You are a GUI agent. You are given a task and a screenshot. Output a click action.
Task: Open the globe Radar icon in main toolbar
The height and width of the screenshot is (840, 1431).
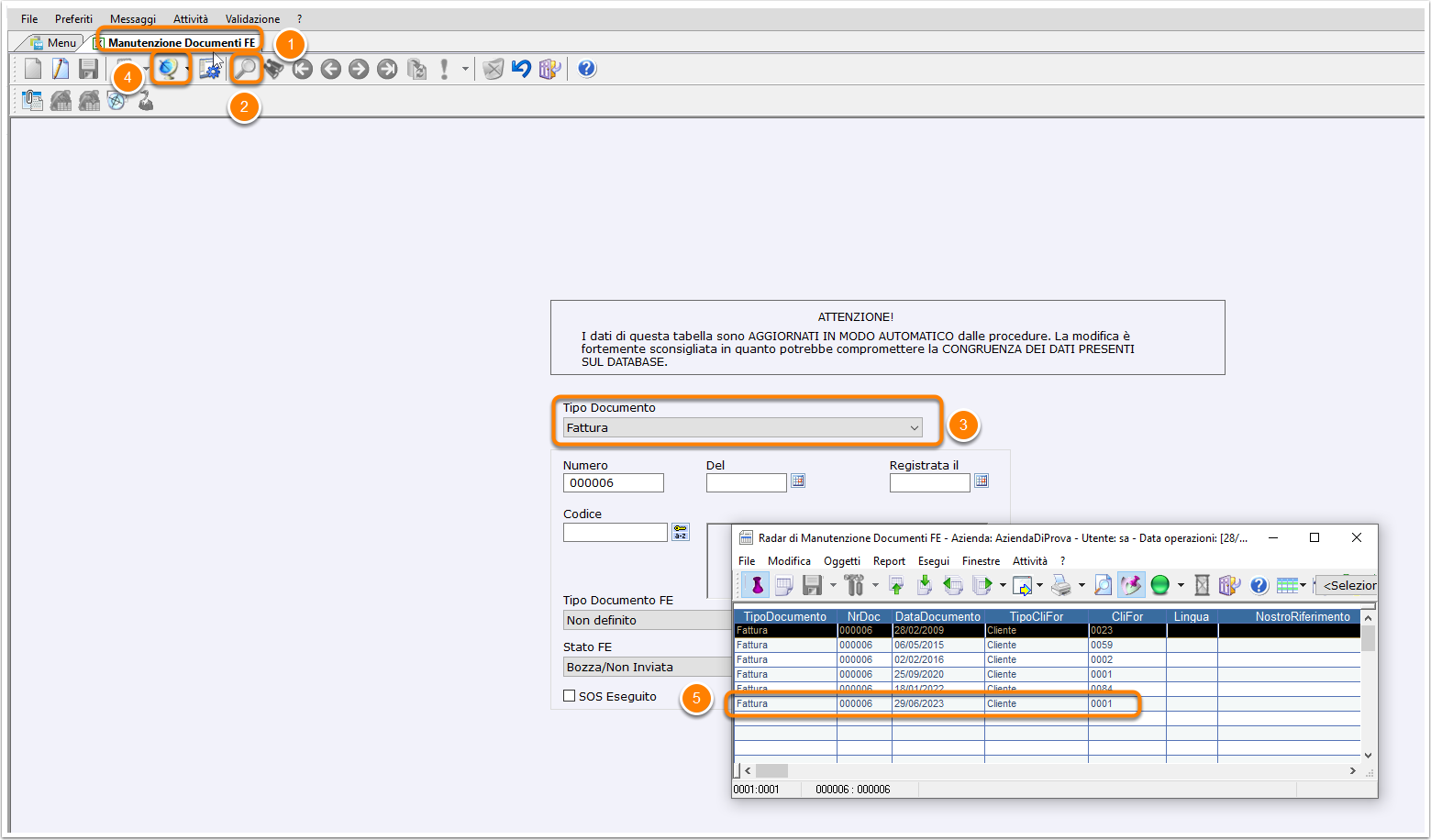[168, 69]
